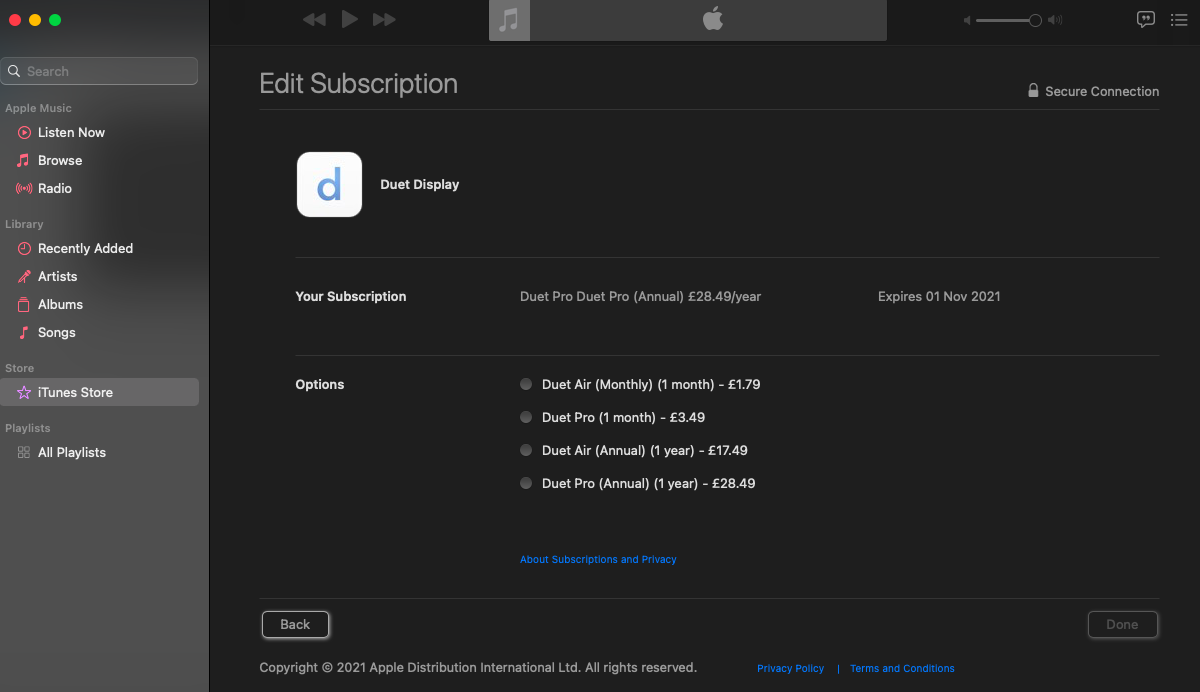Click the Play button in the toolbar
This screenshot has height=692, width=1200.
(349, 19)
